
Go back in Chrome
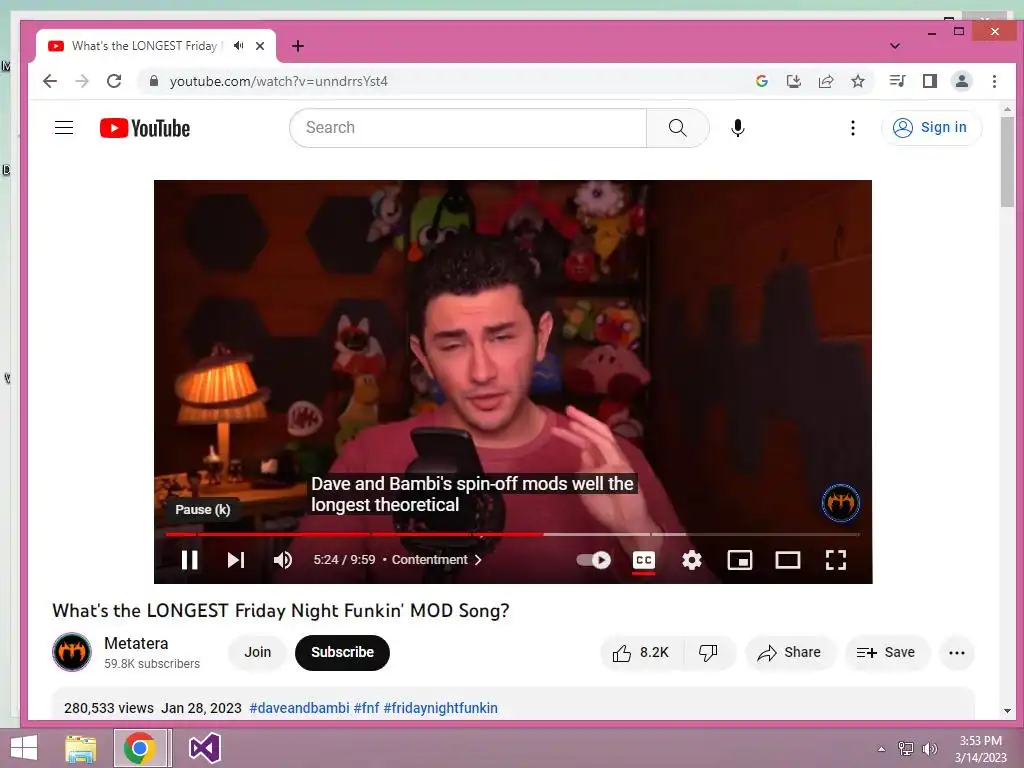pyautogui.click(x=50, y=81)
